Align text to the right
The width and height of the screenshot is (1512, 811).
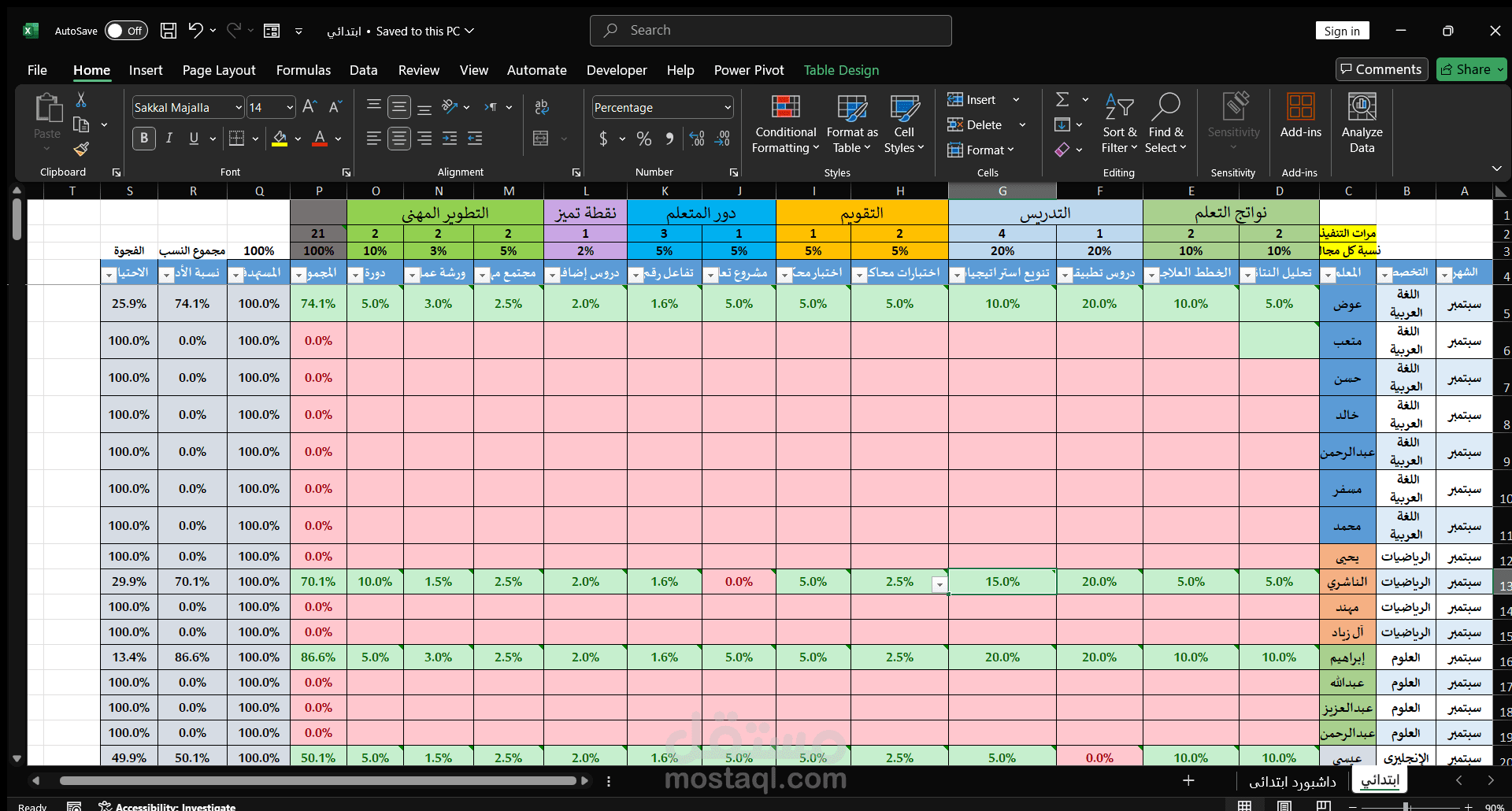424,139
